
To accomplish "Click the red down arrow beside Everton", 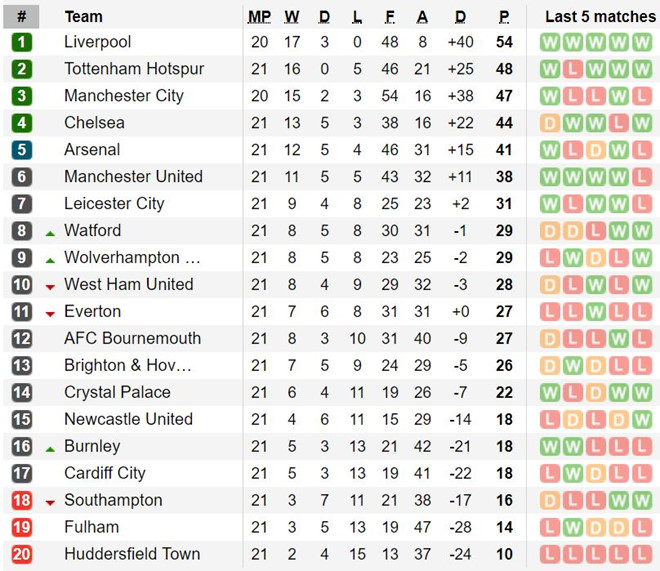I will pos(50,313).
